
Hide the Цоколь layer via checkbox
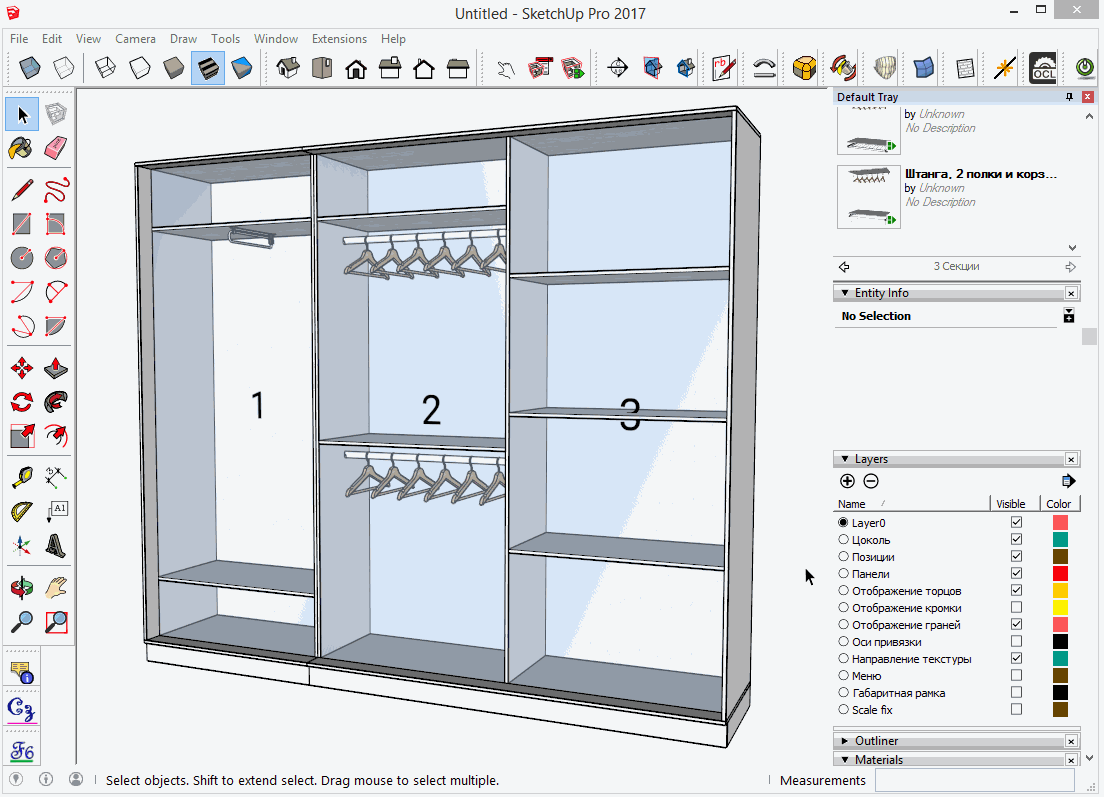pyautogui.click(x=1016, y=540)
